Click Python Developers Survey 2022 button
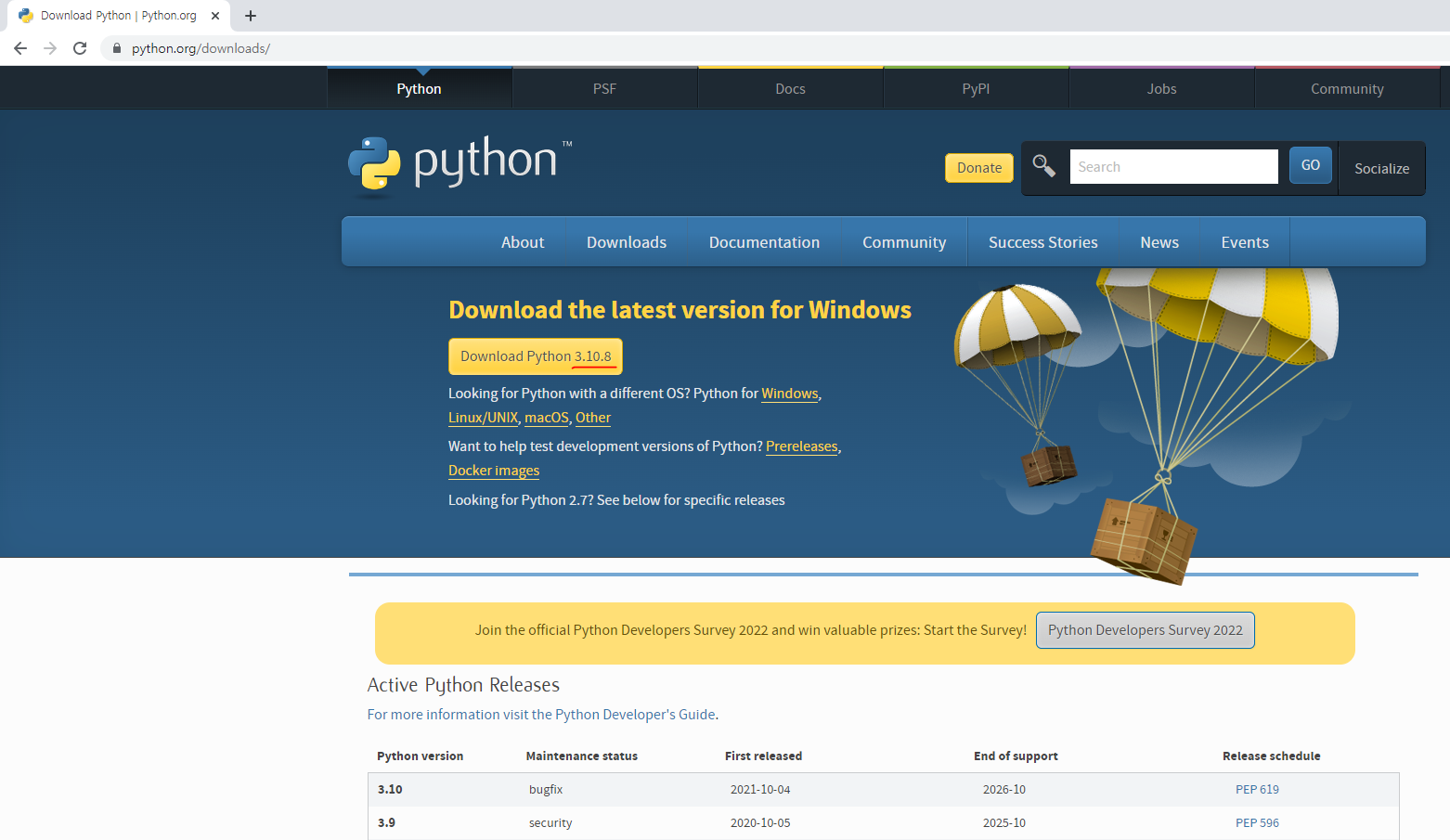The image size is (1450, 840). [x=1146, y=630]
